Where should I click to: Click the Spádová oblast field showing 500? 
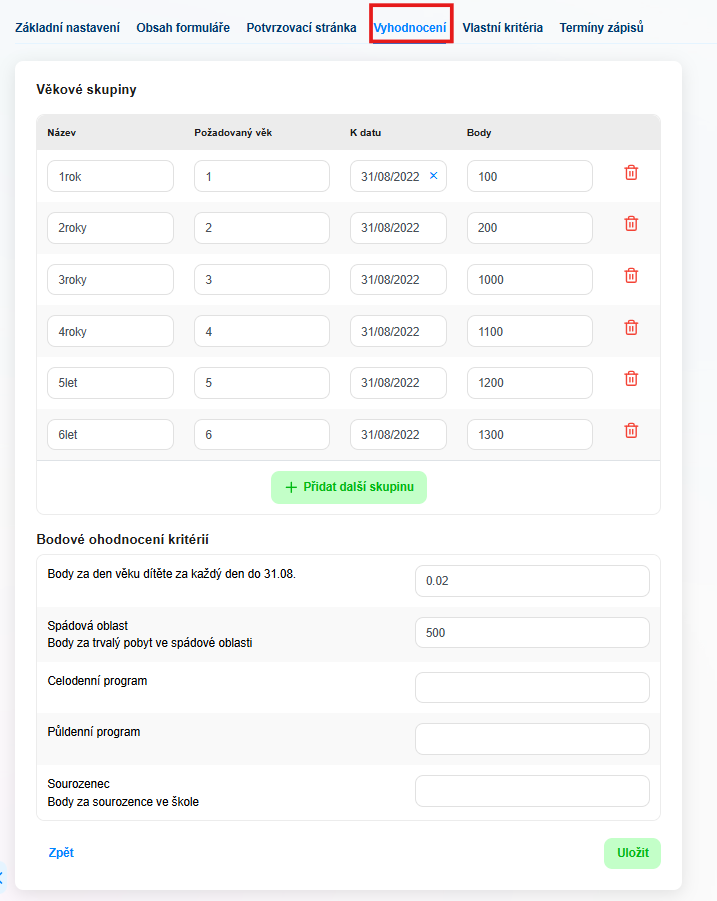coord(531,633)
